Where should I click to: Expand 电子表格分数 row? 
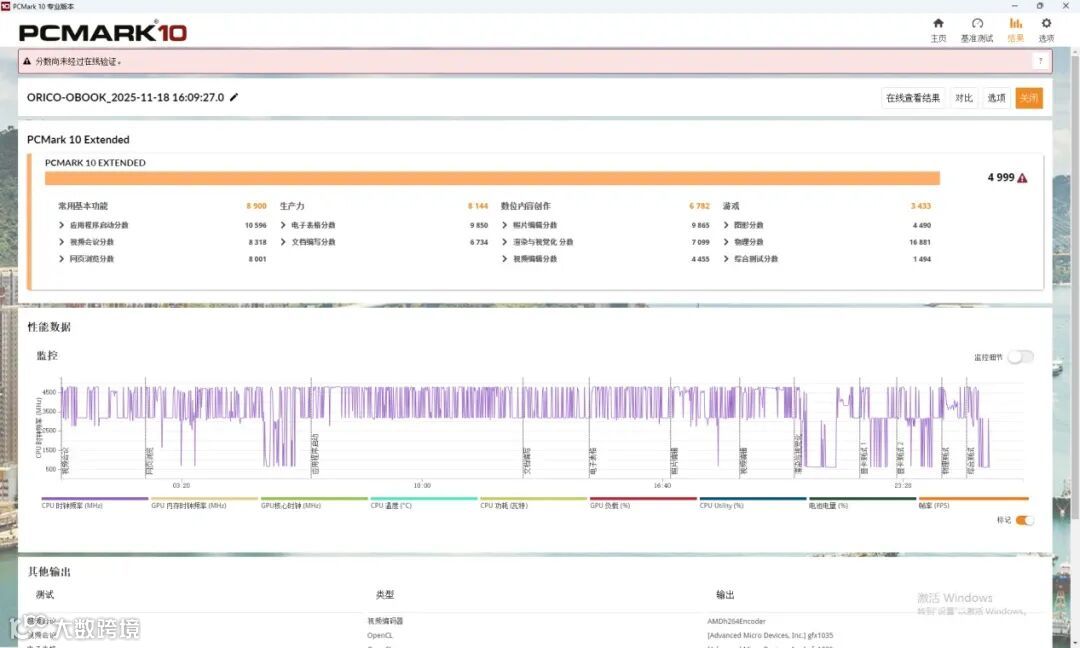(x=283, y=225)
